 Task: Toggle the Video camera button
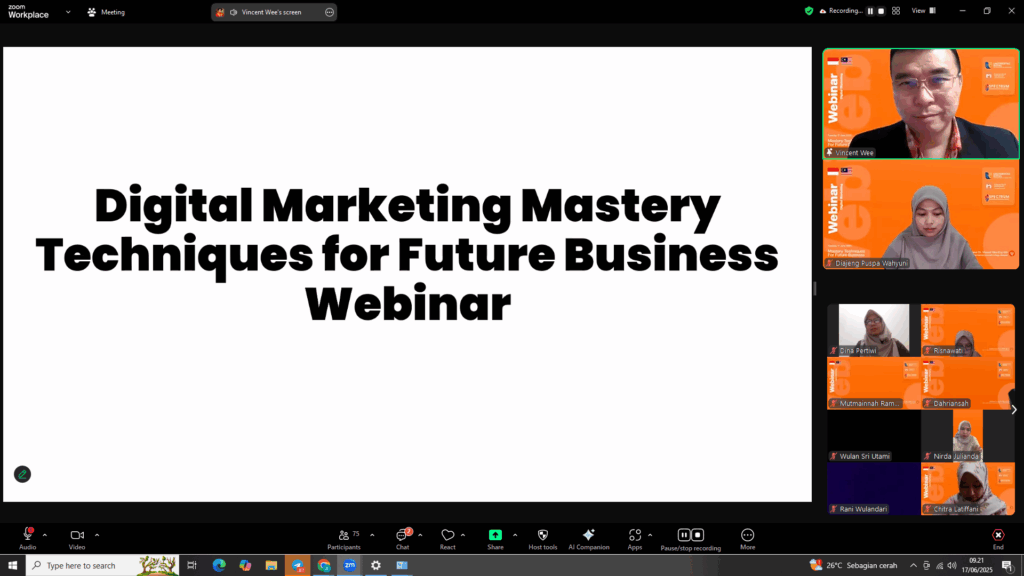pos(77,535)
